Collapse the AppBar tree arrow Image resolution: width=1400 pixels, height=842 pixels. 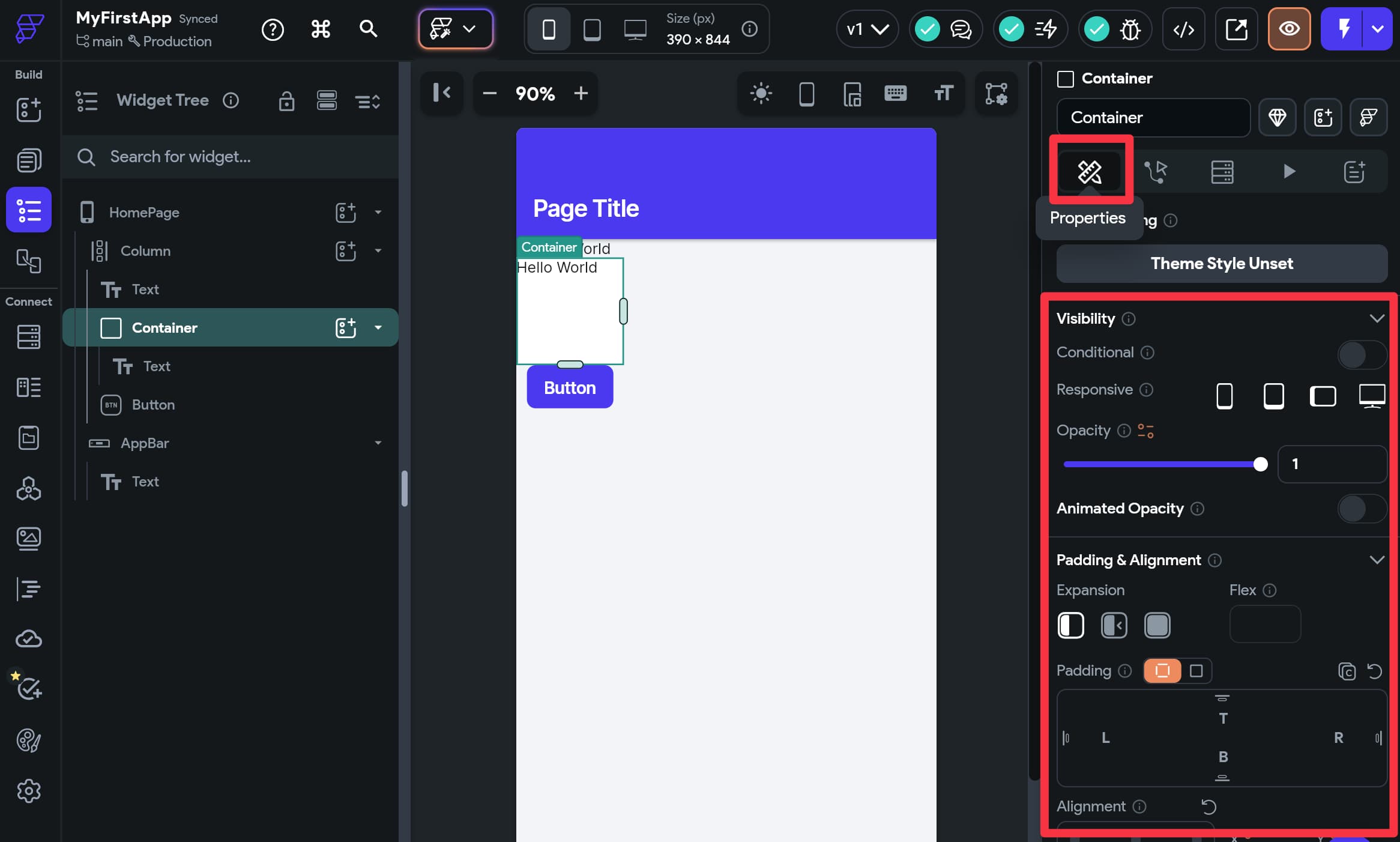378,443
